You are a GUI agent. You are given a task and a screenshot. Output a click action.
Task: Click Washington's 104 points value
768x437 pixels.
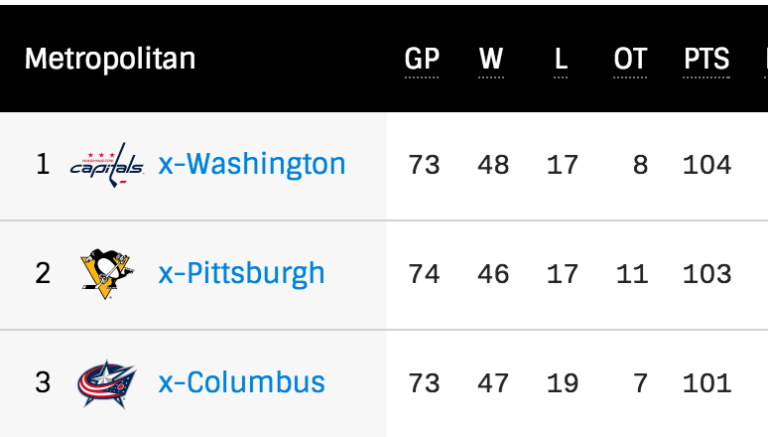click(707, 164)
